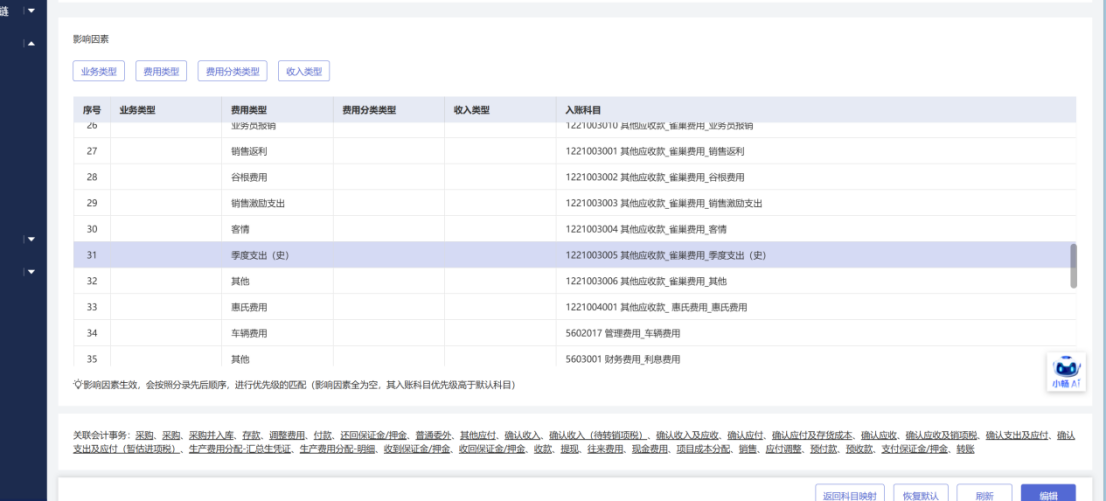1106x501 pixels.
Task: Open the 普通委外 link
Action: click(x=433, y=435)
